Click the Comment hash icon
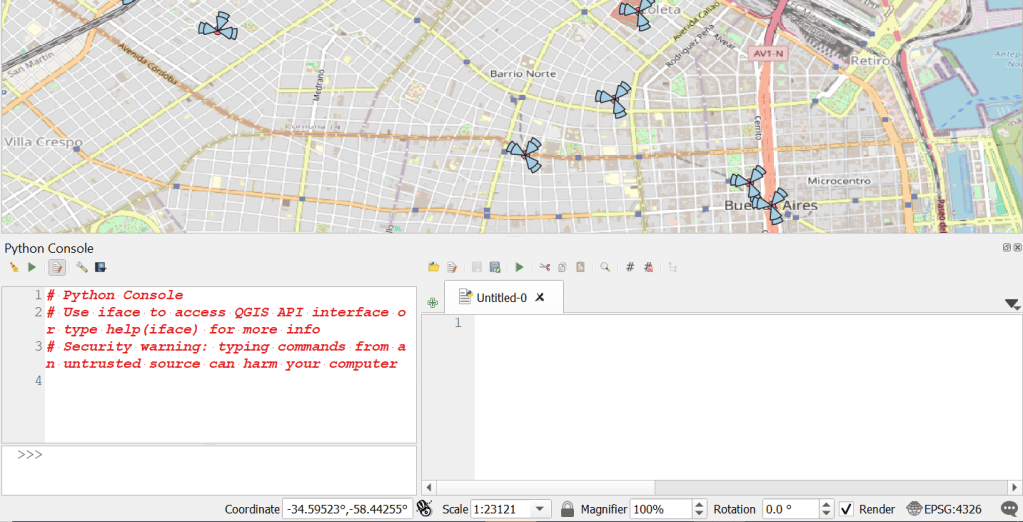The image size is (1023, 522). coord(630,267)
